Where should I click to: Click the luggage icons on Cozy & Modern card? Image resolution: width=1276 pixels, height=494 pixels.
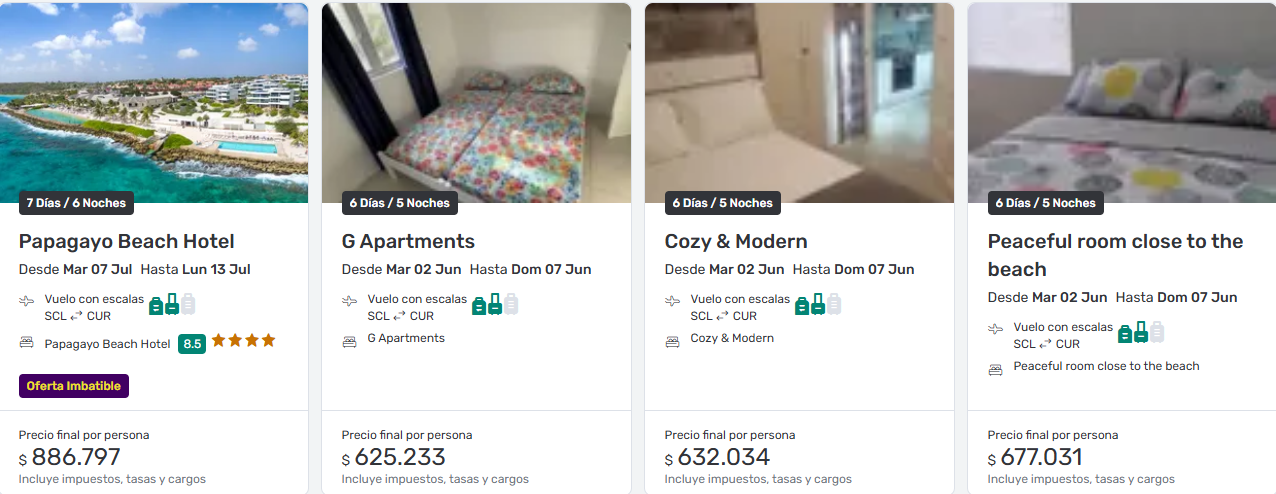818,305
